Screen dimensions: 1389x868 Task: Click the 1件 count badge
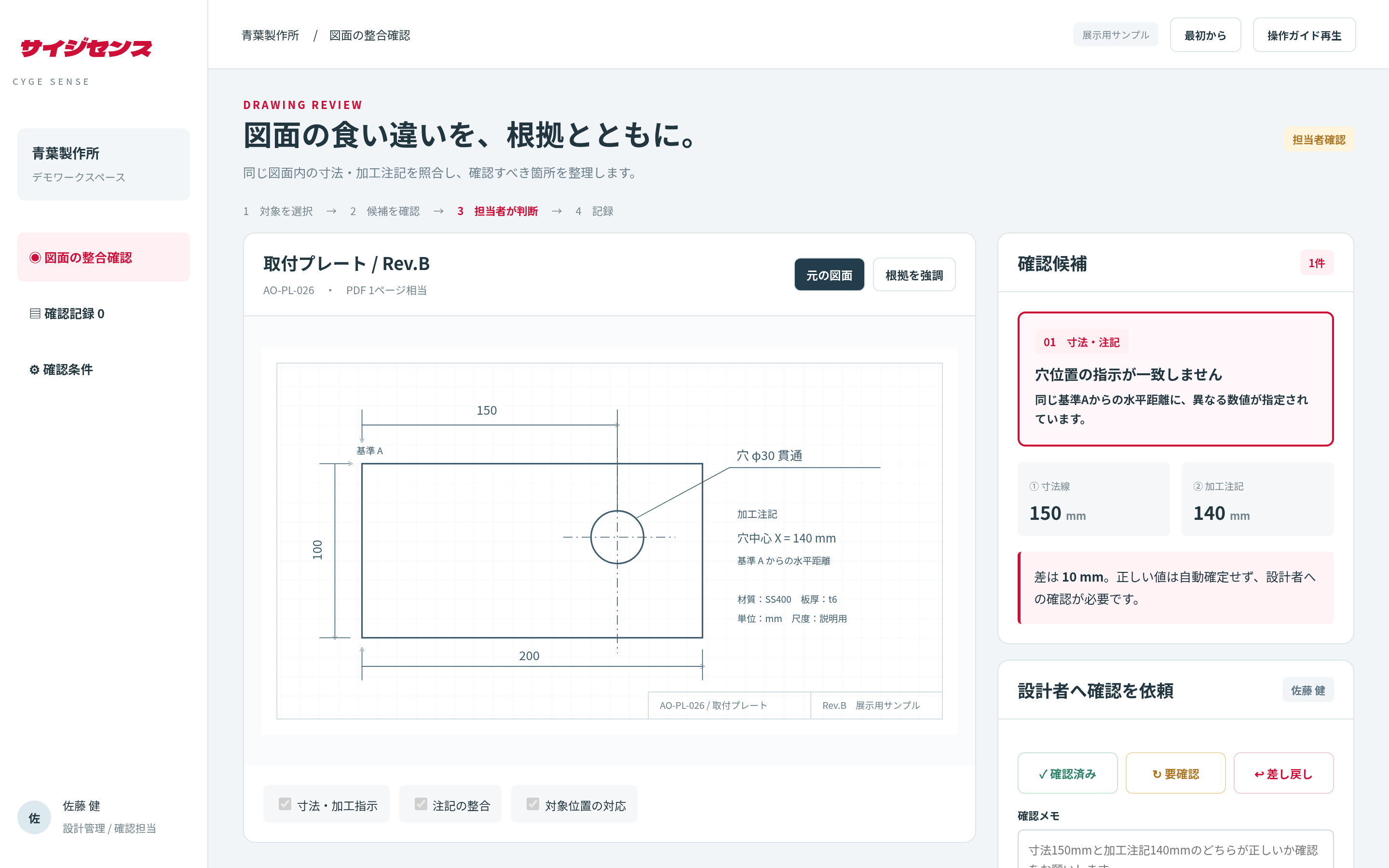[1317, 263]
